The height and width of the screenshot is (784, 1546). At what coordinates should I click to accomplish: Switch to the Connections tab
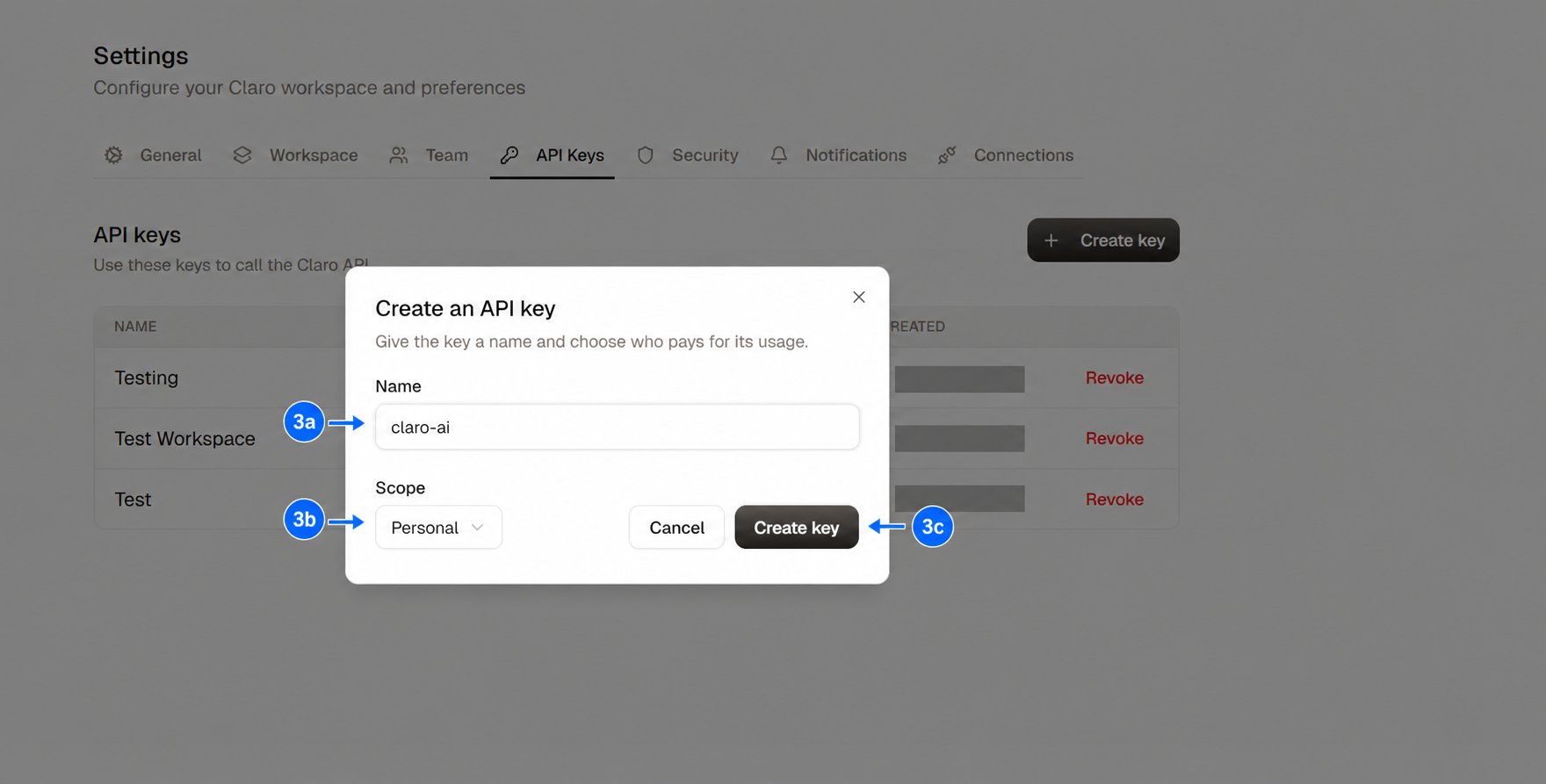click(x=1006, y=155)
